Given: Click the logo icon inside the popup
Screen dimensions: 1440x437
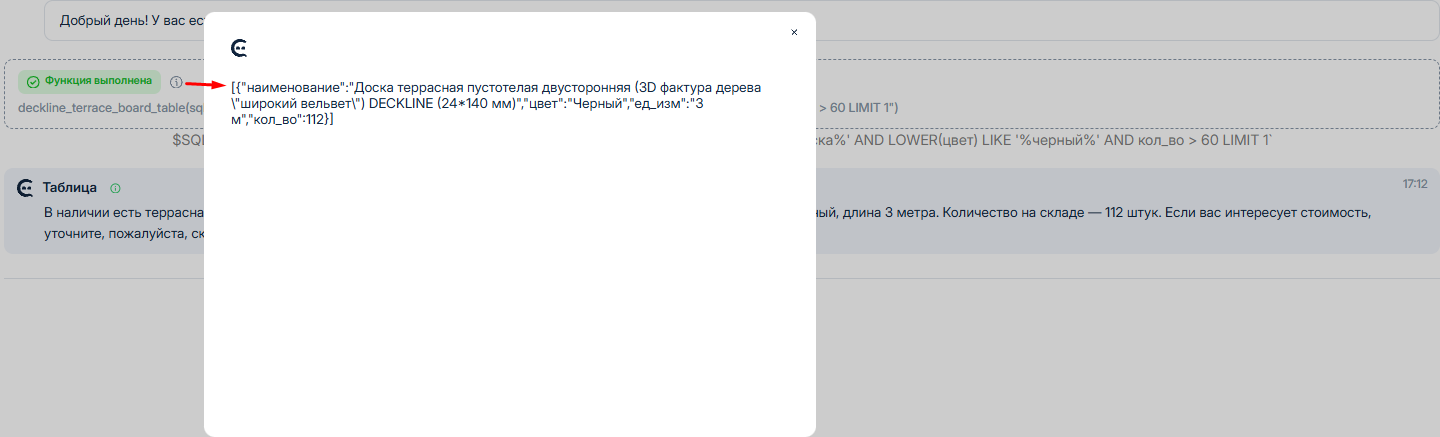Looking at the screenshot, I should pos(238,48).
